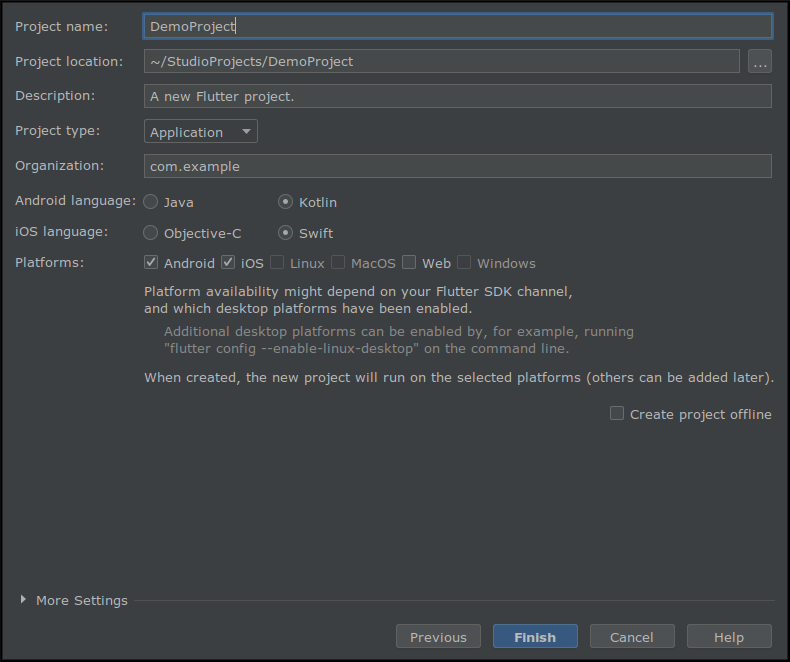Select Java as Android language

151,202
